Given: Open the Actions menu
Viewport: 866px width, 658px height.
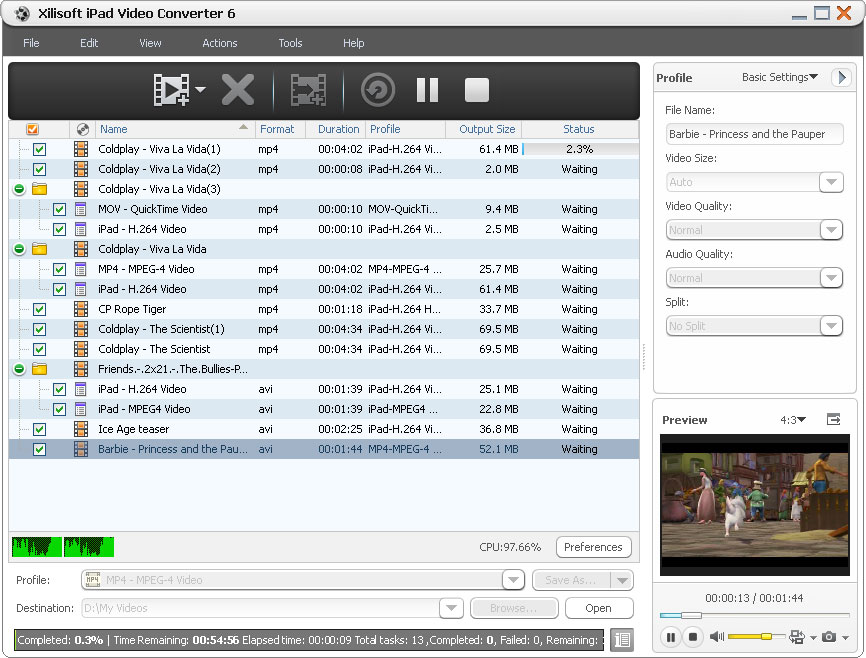Looking at the screenshot, I should click(220, 43).
